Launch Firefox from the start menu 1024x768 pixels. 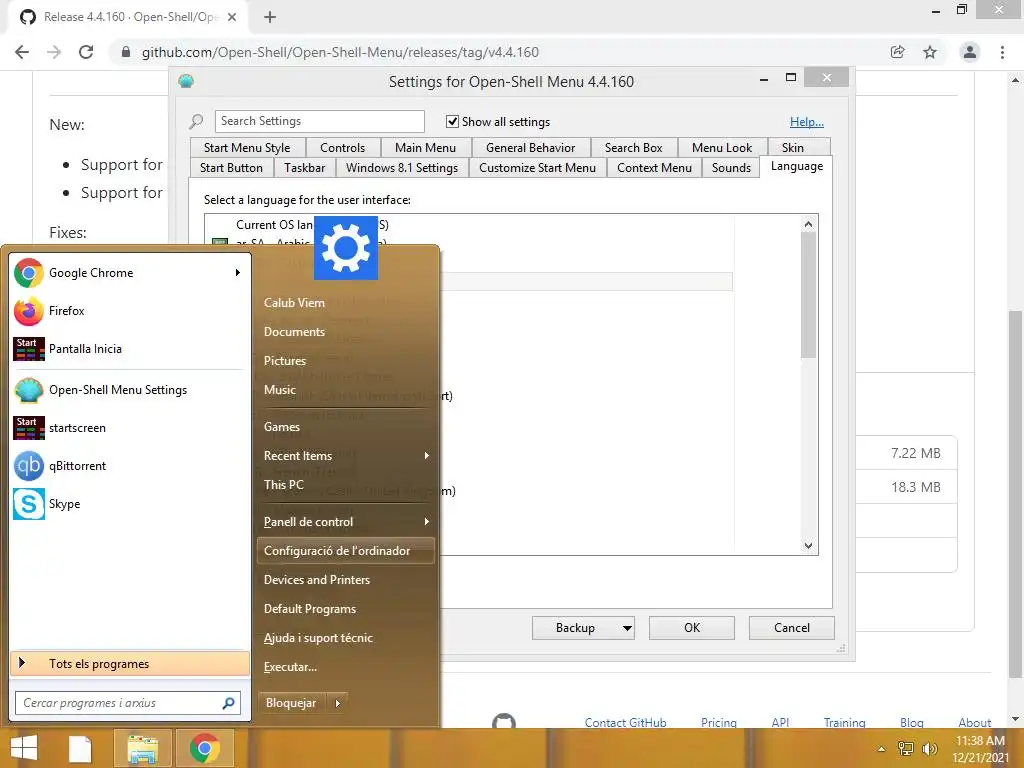pyautogui.click(x=130, y=311)
